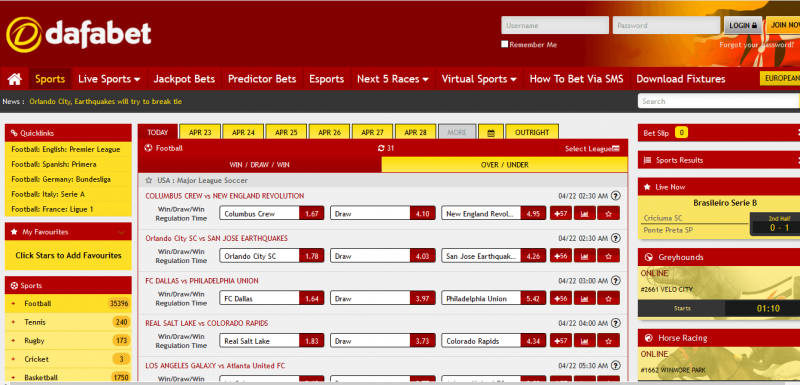800x385 pixels.
Task: Click help icon for Real Salt Lake match time
Action: (x=616, y=323)
